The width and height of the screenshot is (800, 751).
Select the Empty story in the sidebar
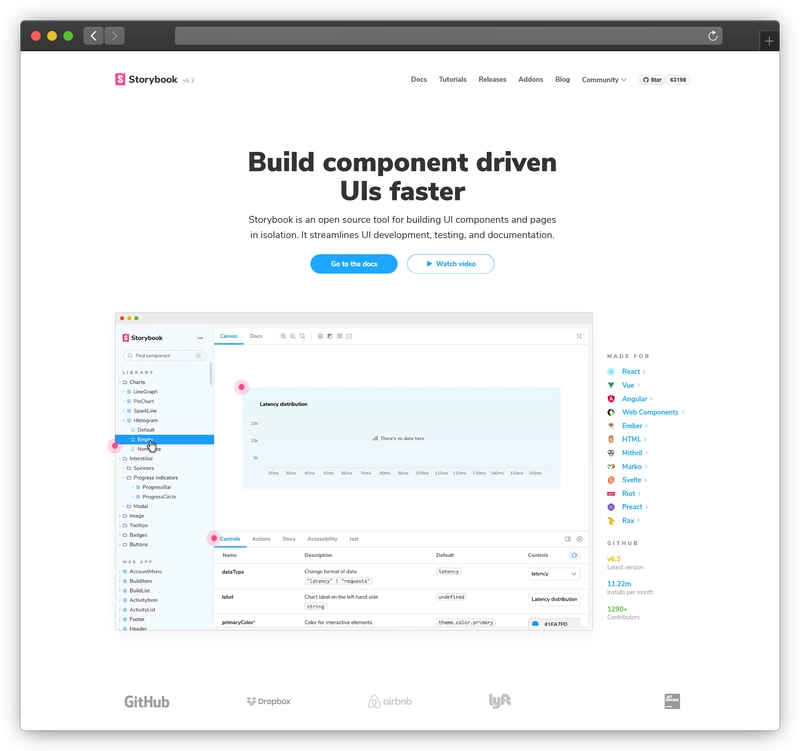coord(164,440)
